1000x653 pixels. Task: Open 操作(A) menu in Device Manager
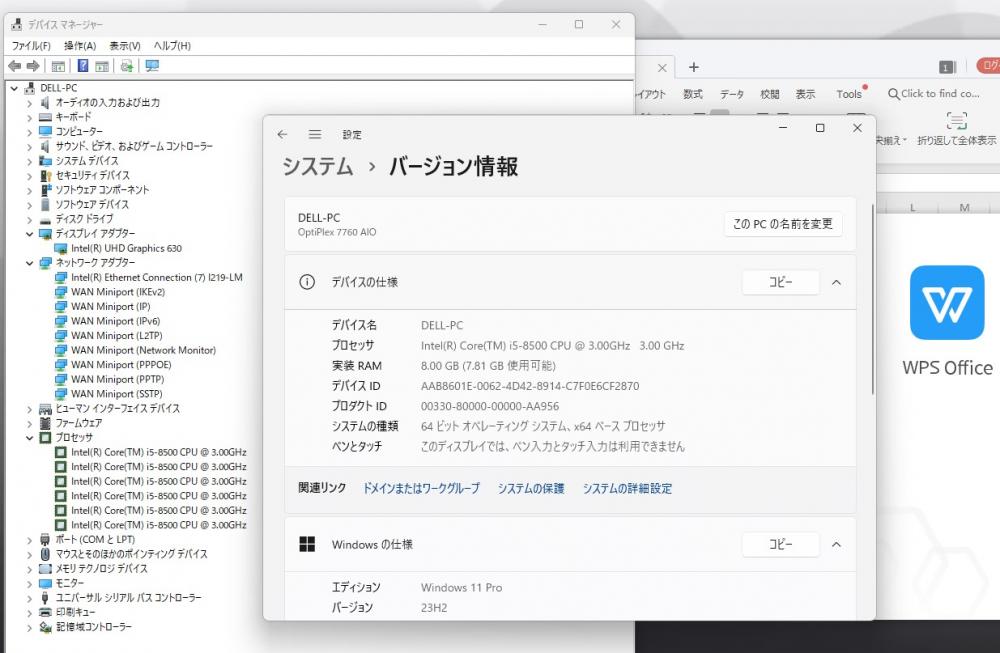pos(80,46)
